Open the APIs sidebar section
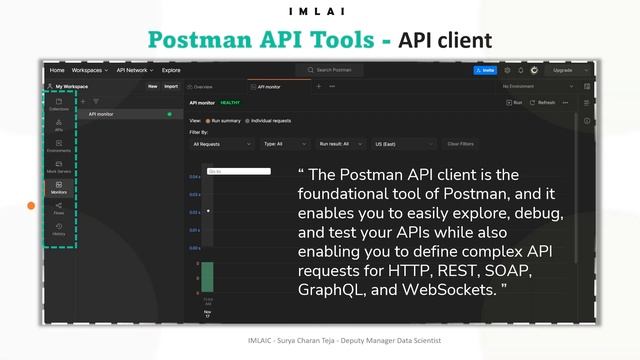This screenshot has width=640, height=360. point(59,125)
